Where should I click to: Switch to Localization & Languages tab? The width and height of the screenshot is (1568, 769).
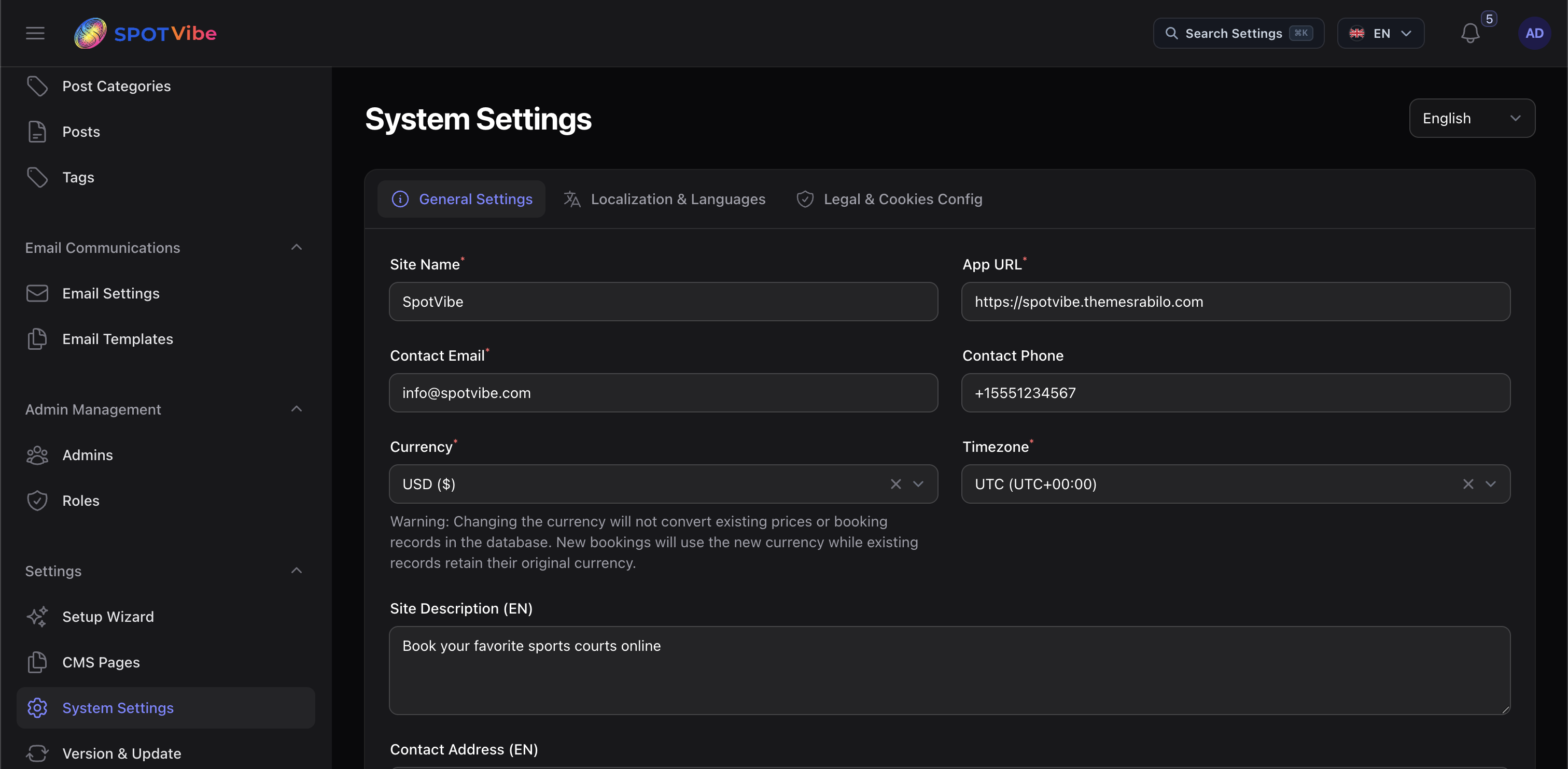(665, 199)
